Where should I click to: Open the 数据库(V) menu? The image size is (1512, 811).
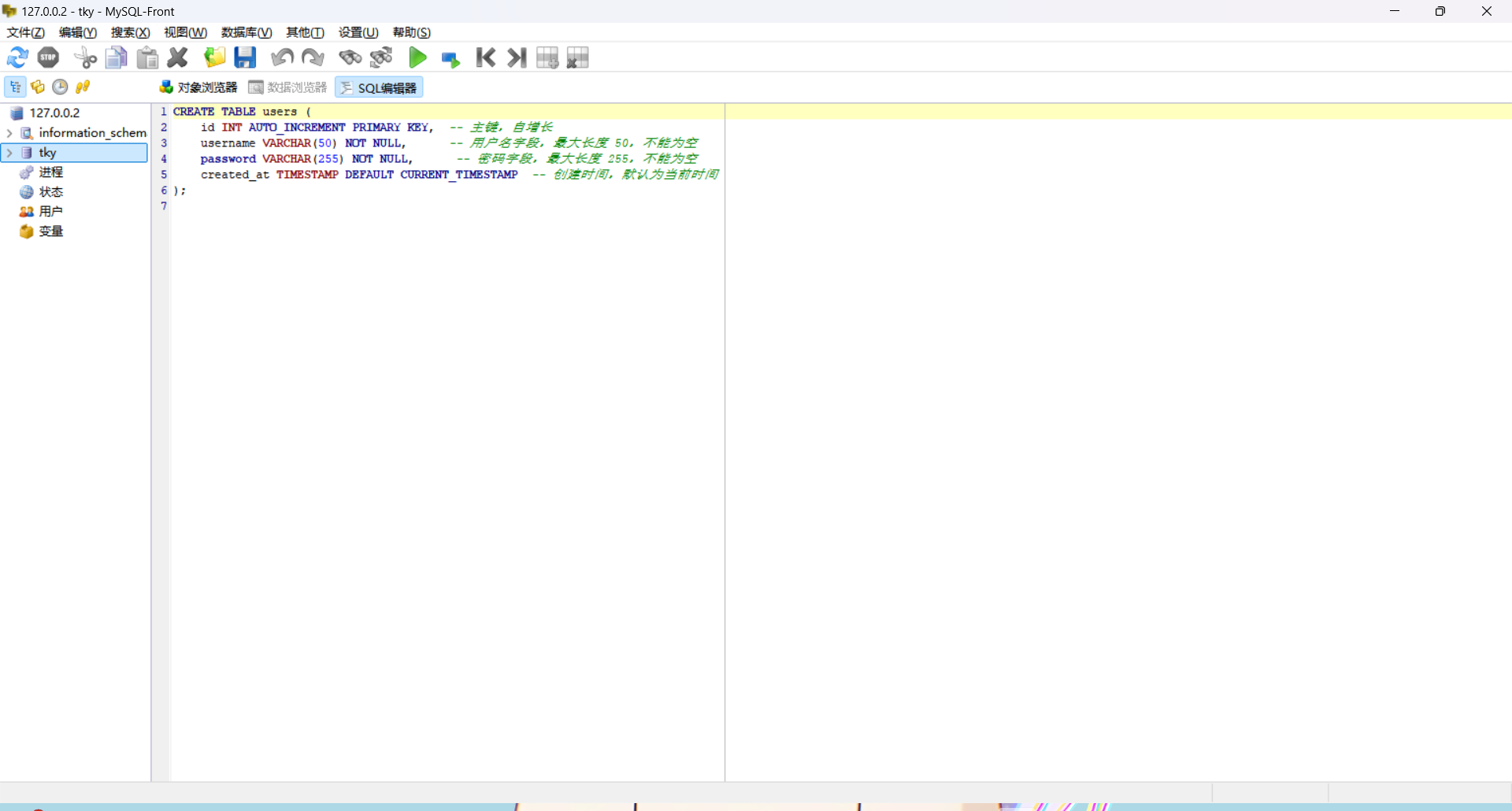(246, 32)
